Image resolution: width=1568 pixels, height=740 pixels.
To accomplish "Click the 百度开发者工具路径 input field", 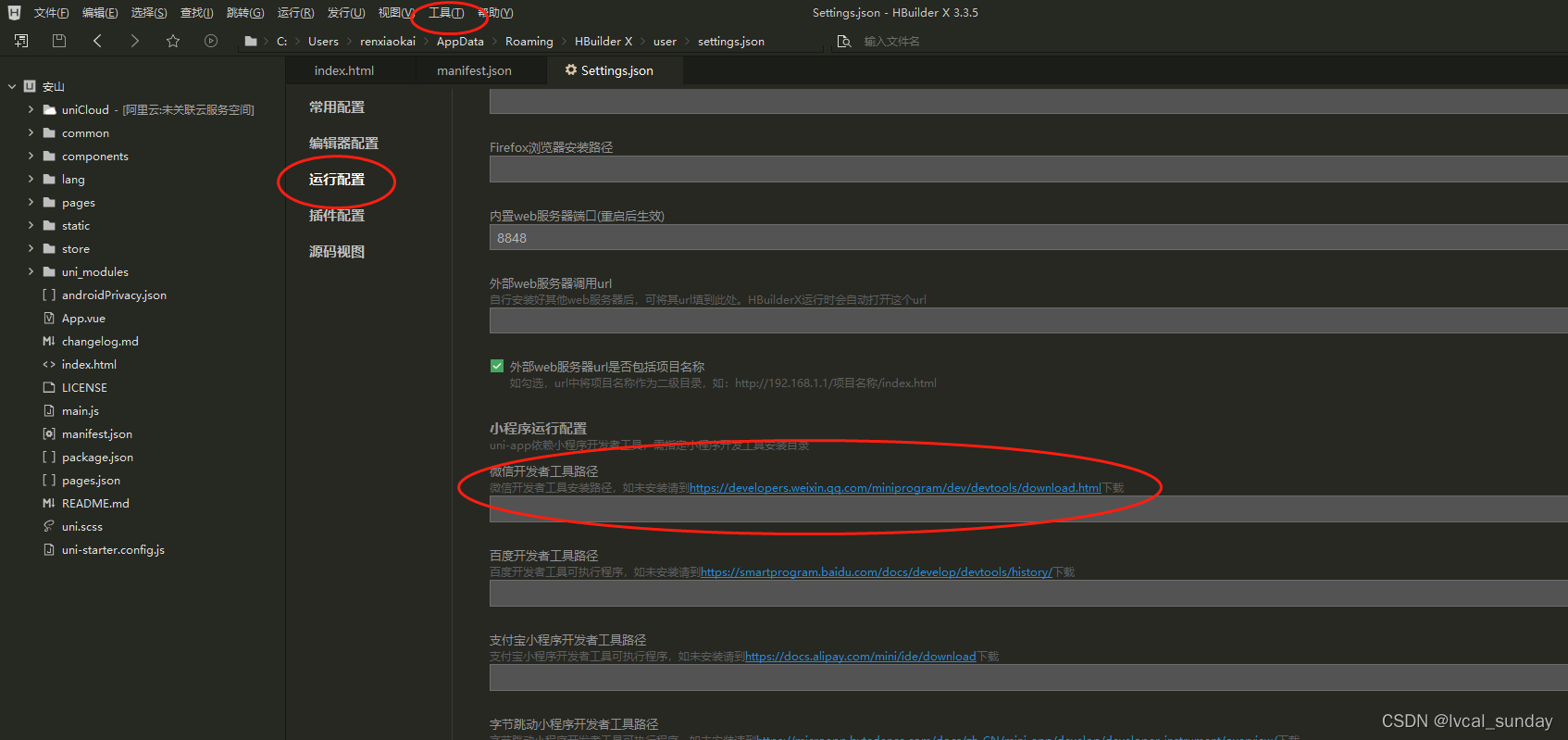I will pos(1028,593).
